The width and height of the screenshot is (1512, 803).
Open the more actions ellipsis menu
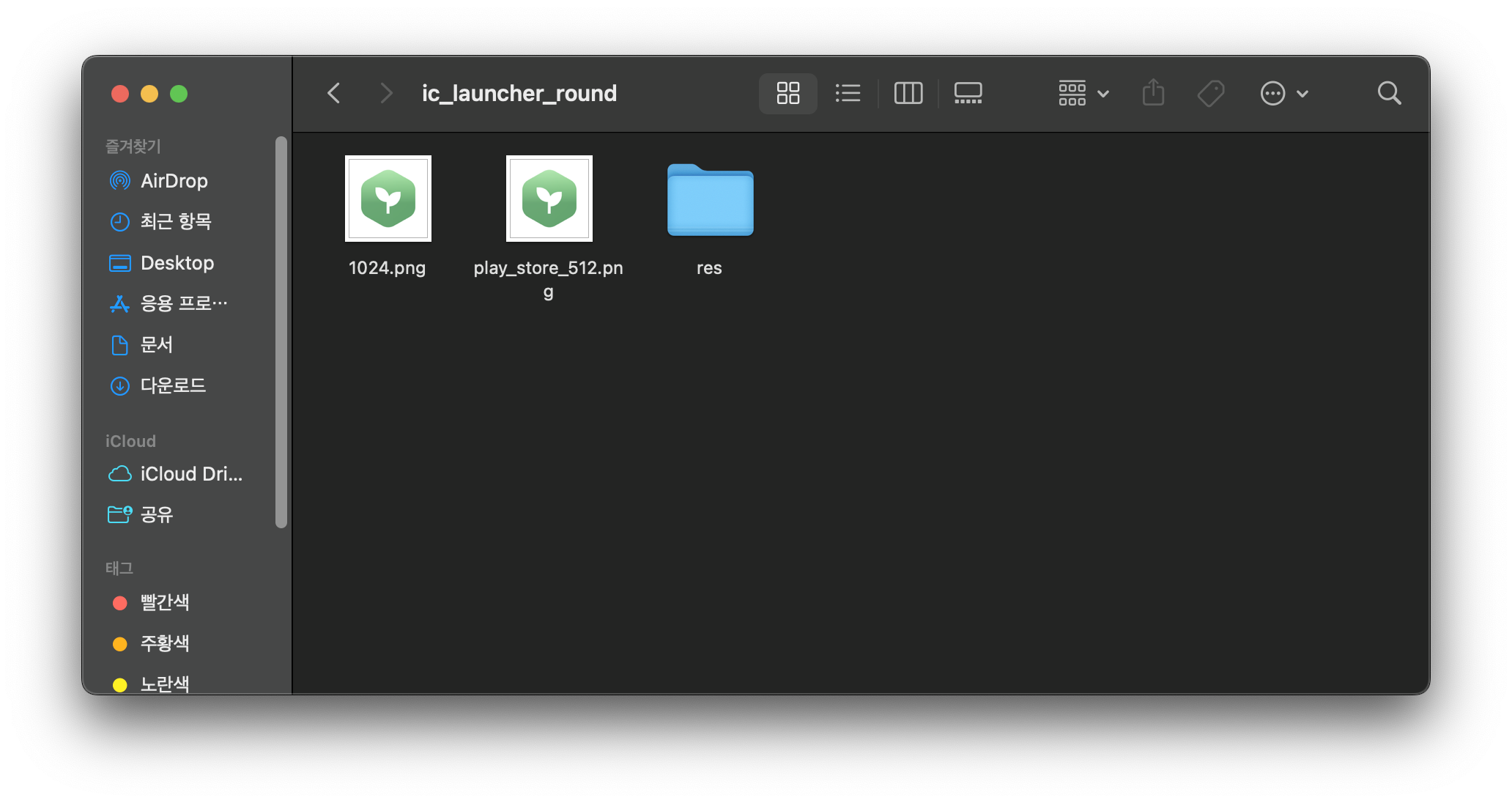[1283, 93]
